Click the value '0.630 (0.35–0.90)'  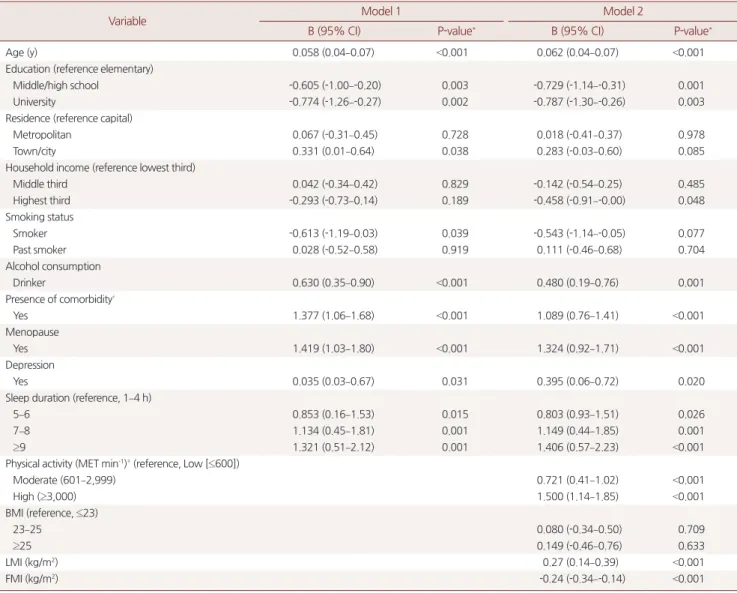(333, 283)
